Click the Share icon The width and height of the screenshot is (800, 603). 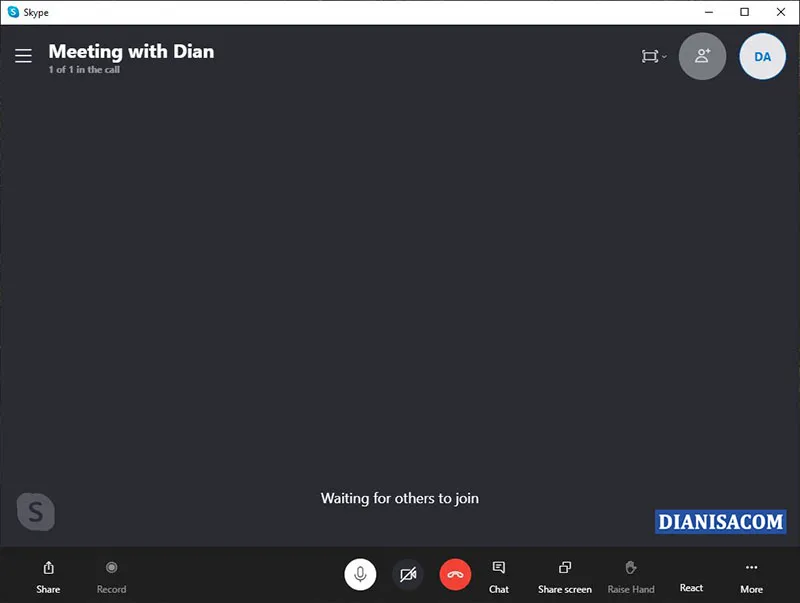click(48, 575)
